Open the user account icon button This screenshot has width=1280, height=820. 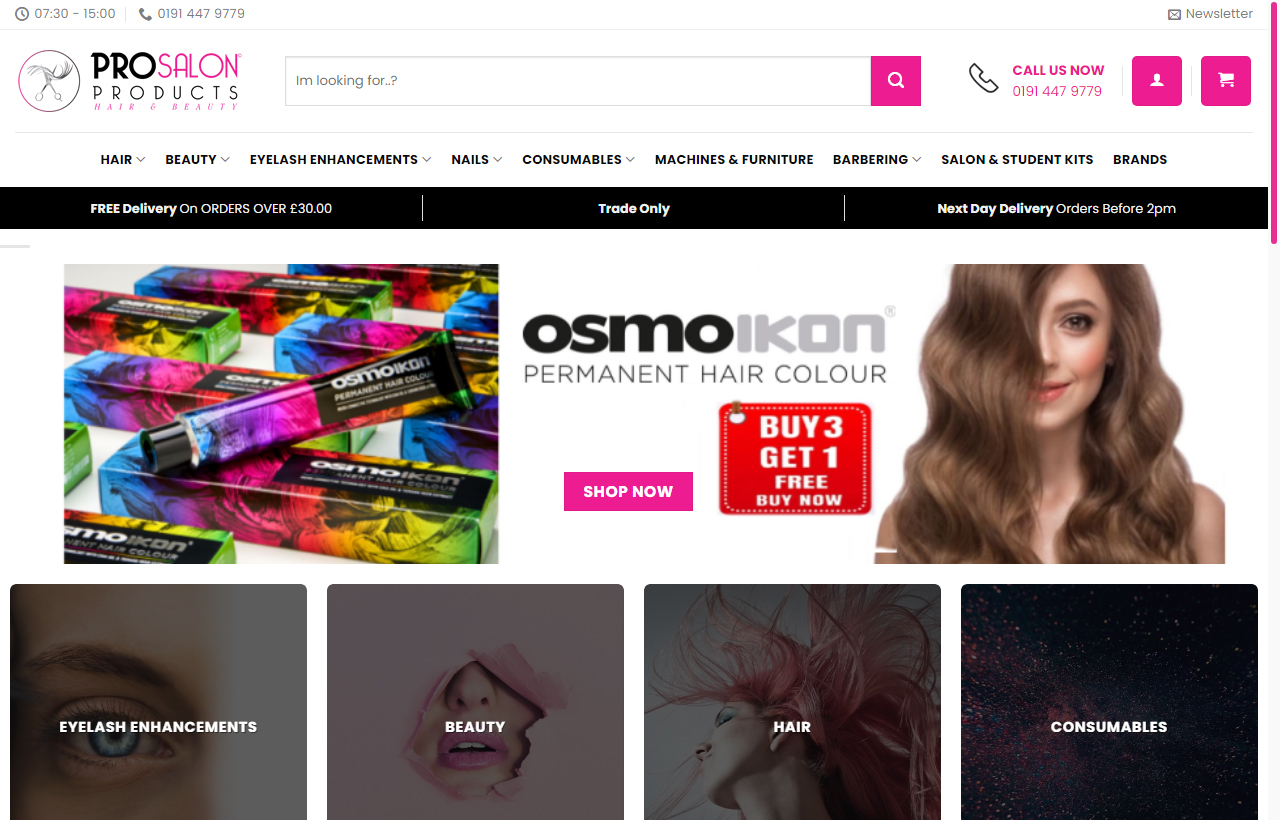1157,81
